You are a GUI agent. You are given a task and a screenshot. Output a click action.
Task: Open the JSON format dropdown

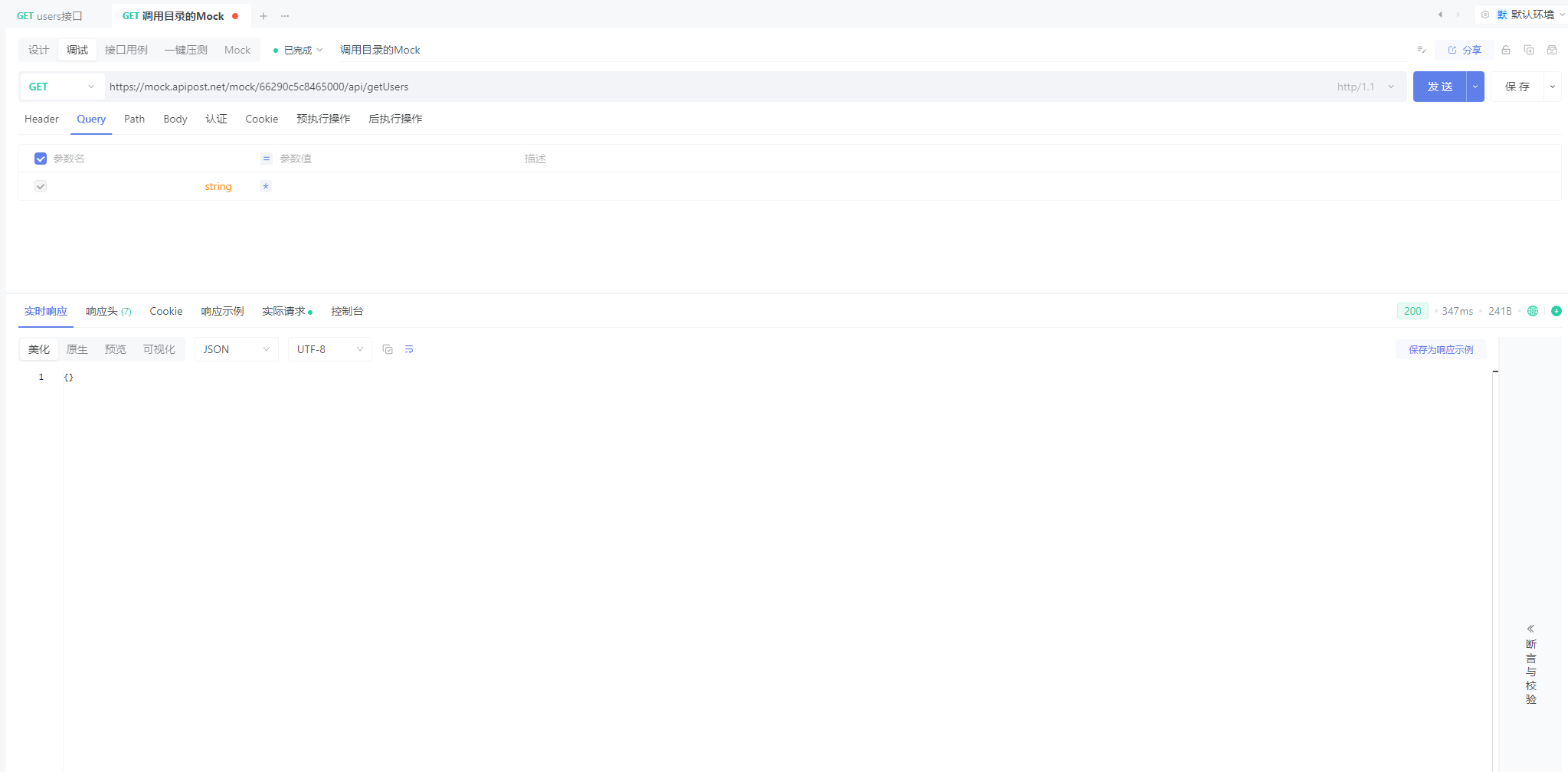pos(237,349)
